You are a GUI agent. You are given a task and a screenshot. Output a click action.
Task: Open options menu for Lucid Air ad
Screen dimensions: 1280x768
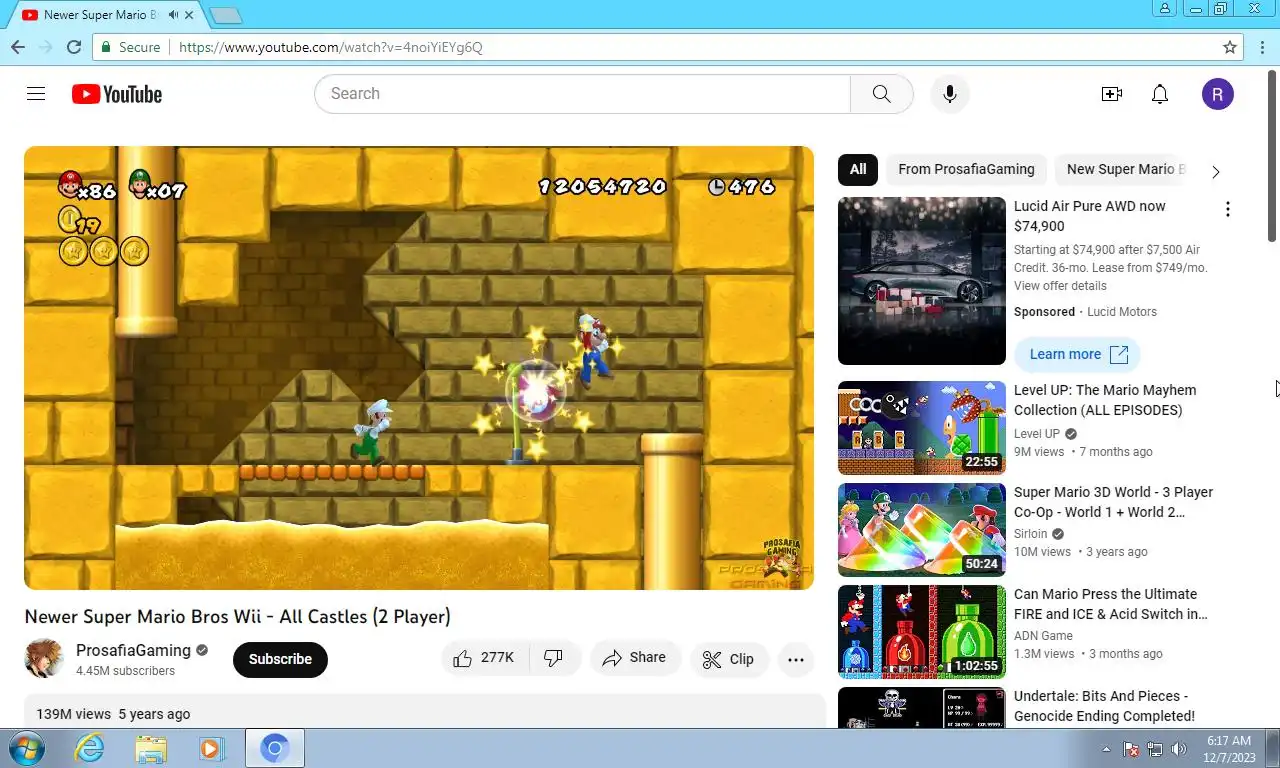click(1228, 209)
